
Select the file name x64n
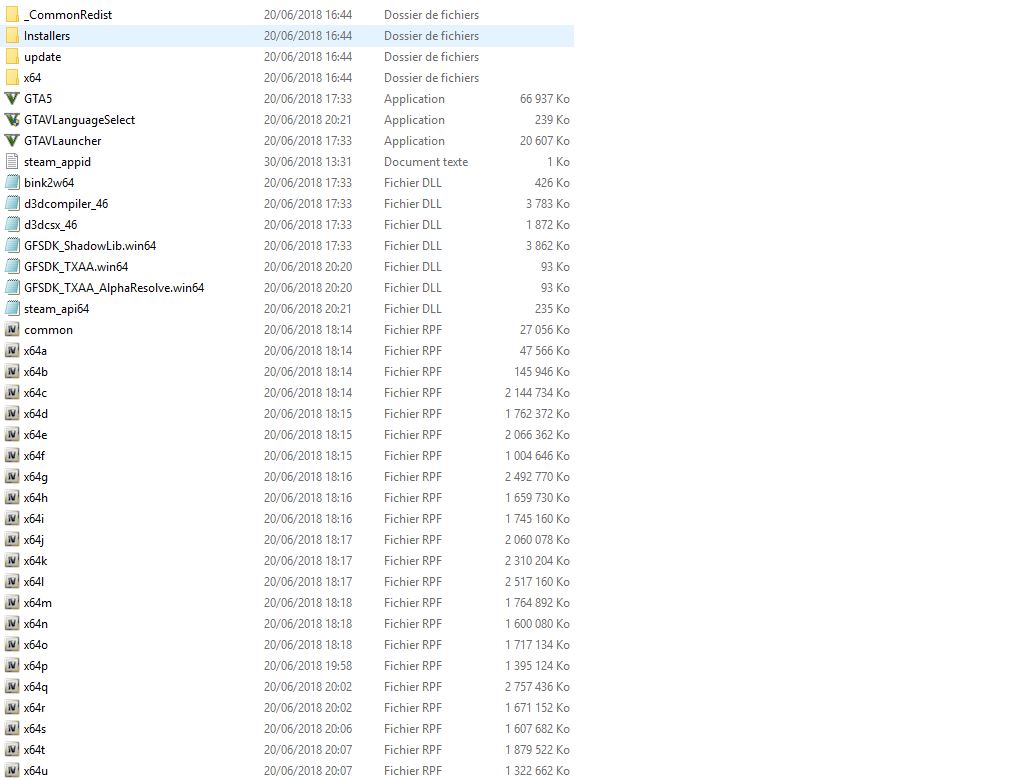[36, 624]
